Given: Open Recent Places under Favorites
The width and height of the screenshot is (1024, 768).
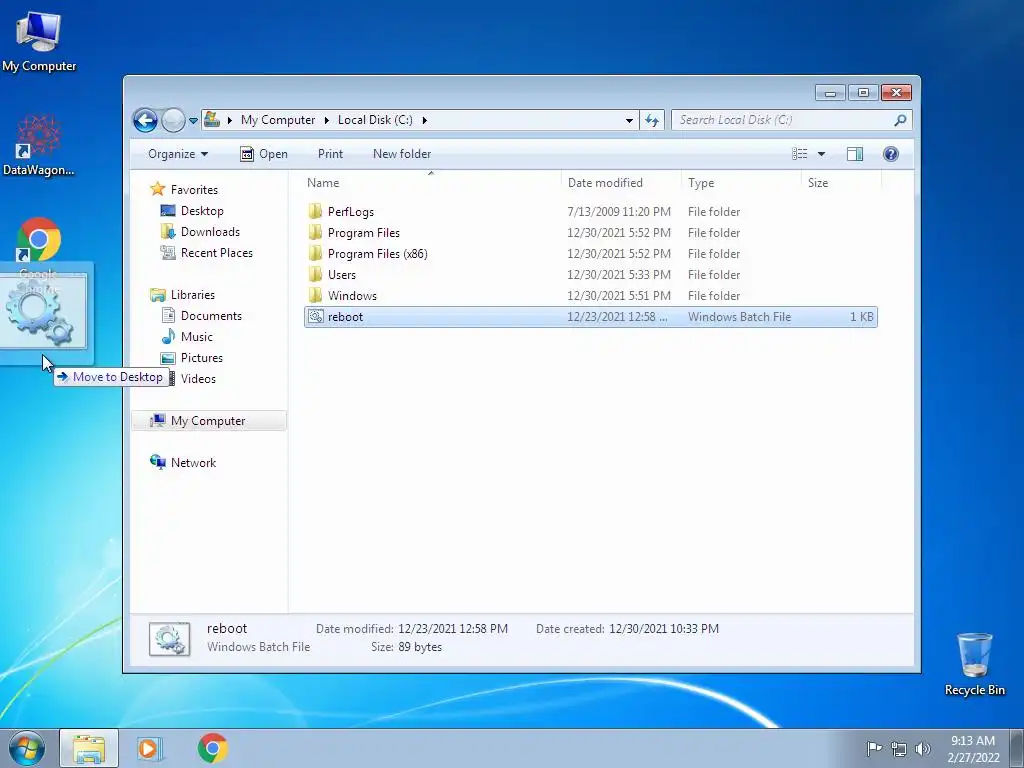Looking at the screenshot, I should 217,253.
